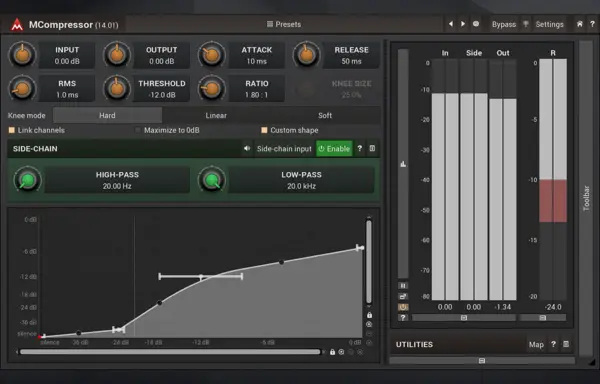Select Linear knee mode
Viewport: 600px width, 384px height.
[216, 115]
